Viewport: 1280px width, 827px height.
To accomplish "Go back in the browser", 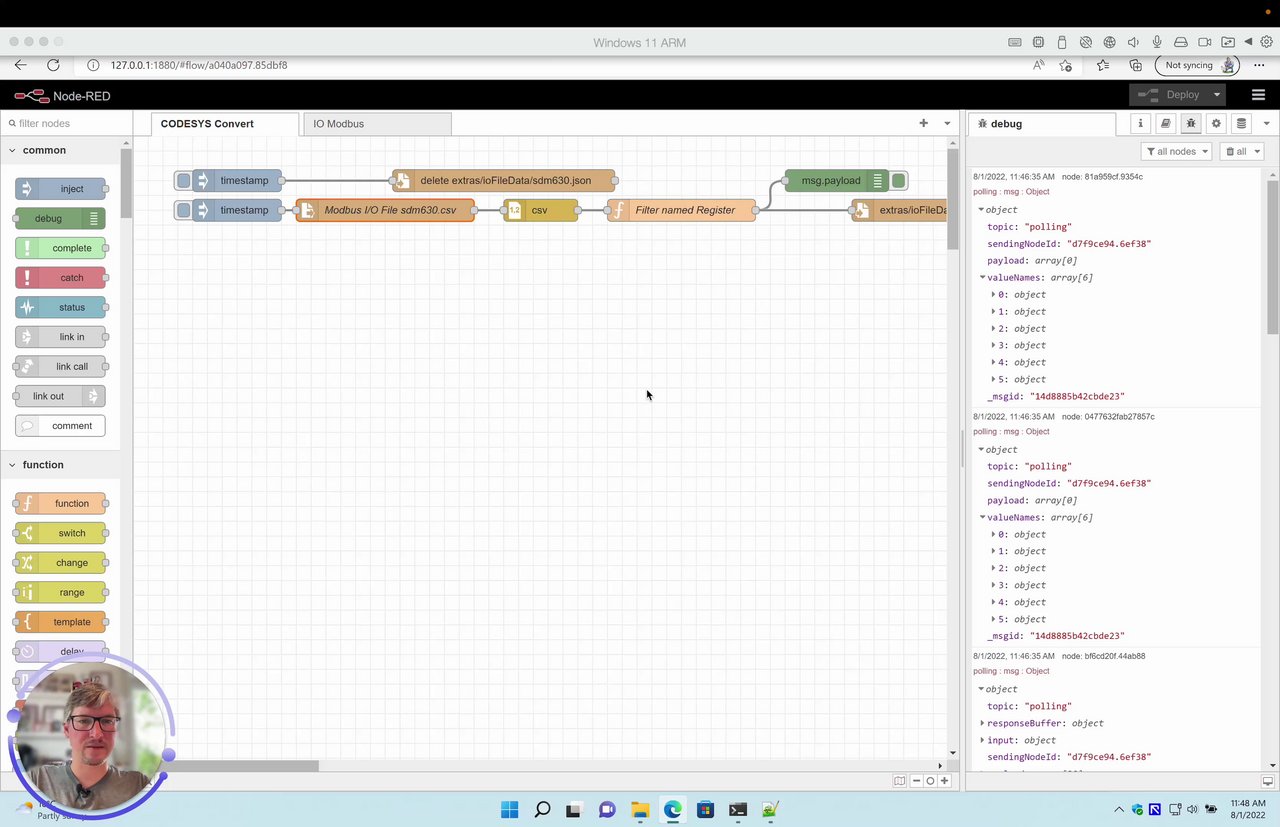I will [20, 65].
